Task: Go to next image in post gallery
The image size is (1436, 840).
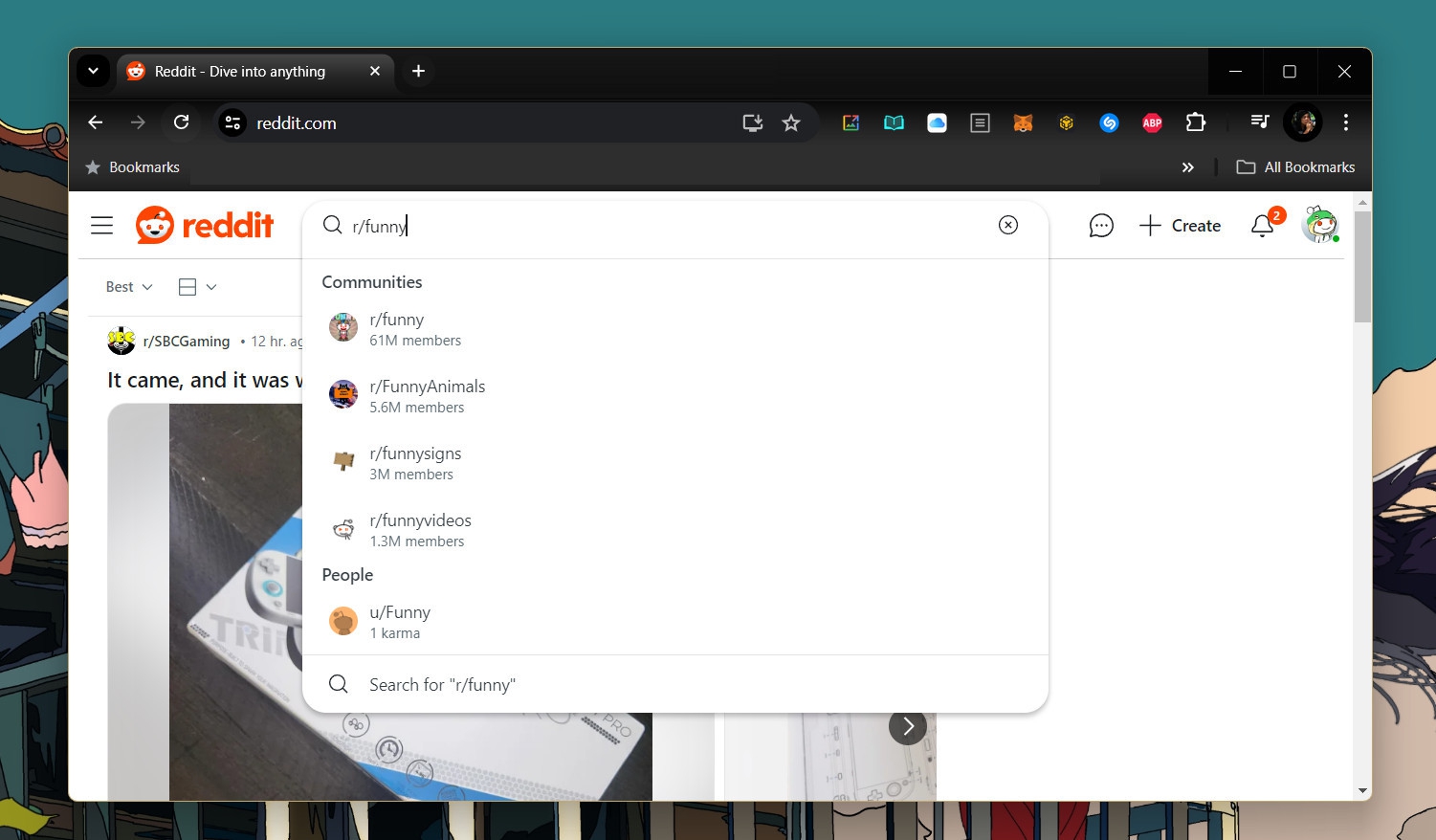Action: pos(908,727)
